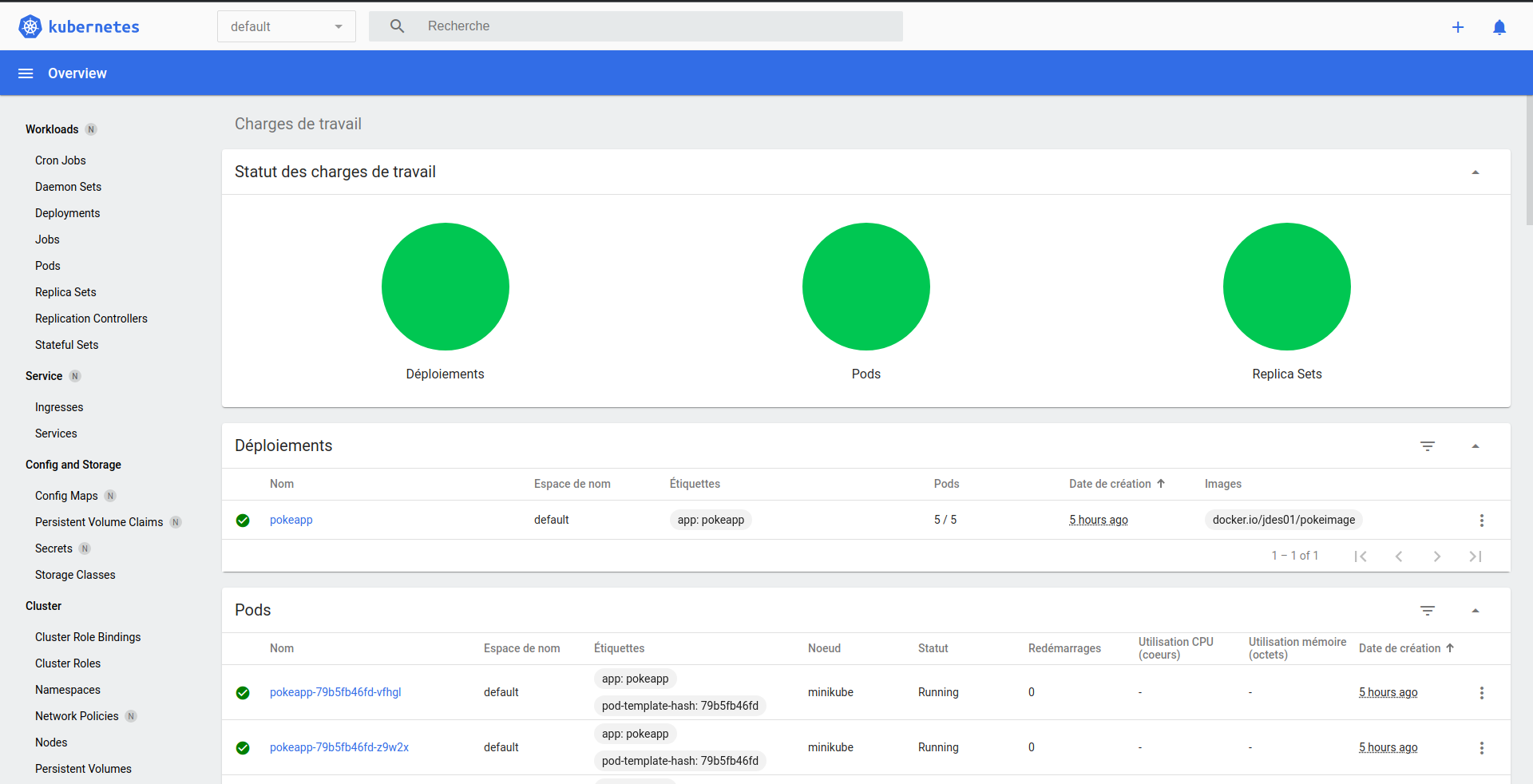
Task: Sort pods by Statut column header
Action: [933, 648]
